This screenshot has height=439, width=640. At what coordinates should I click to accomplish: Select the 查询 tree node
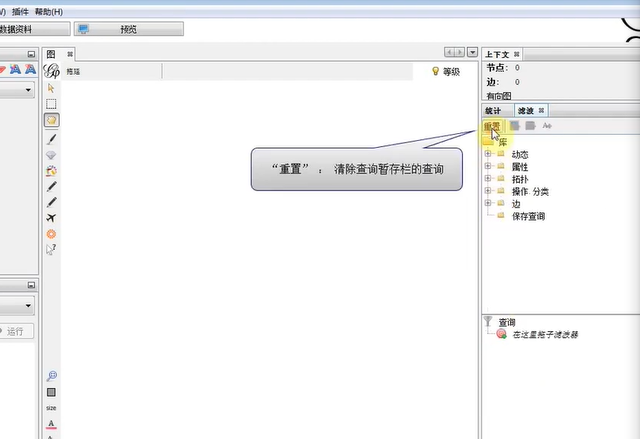[x=507, y=322]
